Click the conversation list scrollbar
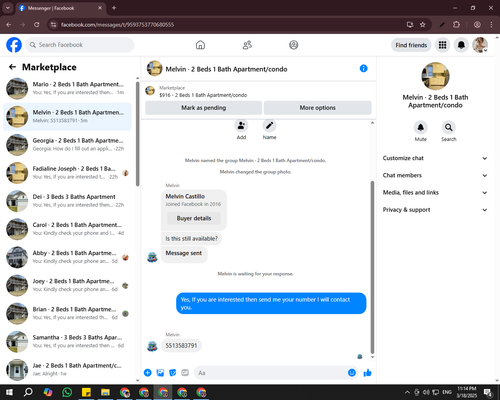This screenshot has width=500, height=400. click(x=138, y=133)
